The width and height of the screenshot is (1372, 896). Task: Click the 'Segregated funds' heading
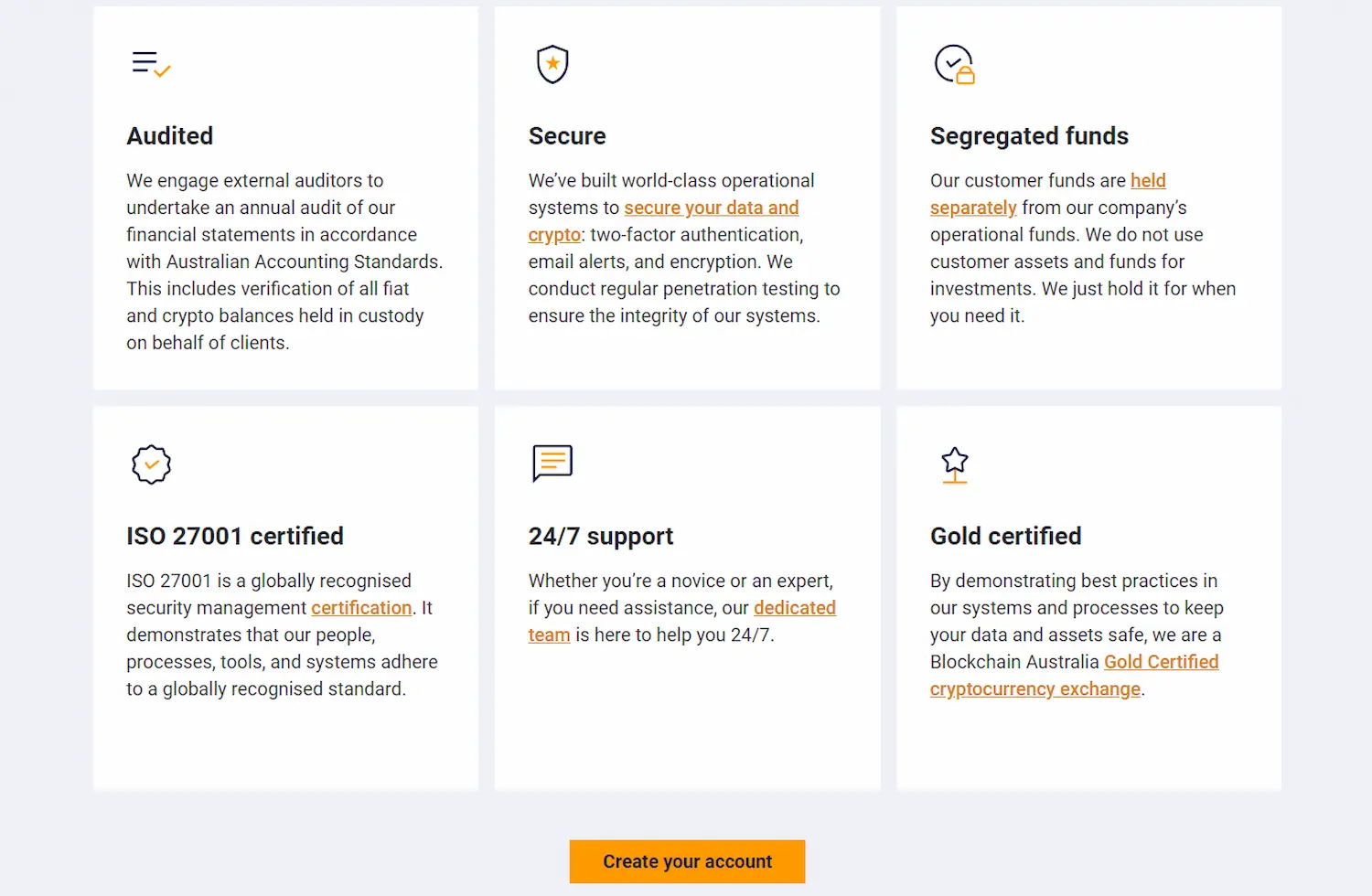click(1029, 136)
